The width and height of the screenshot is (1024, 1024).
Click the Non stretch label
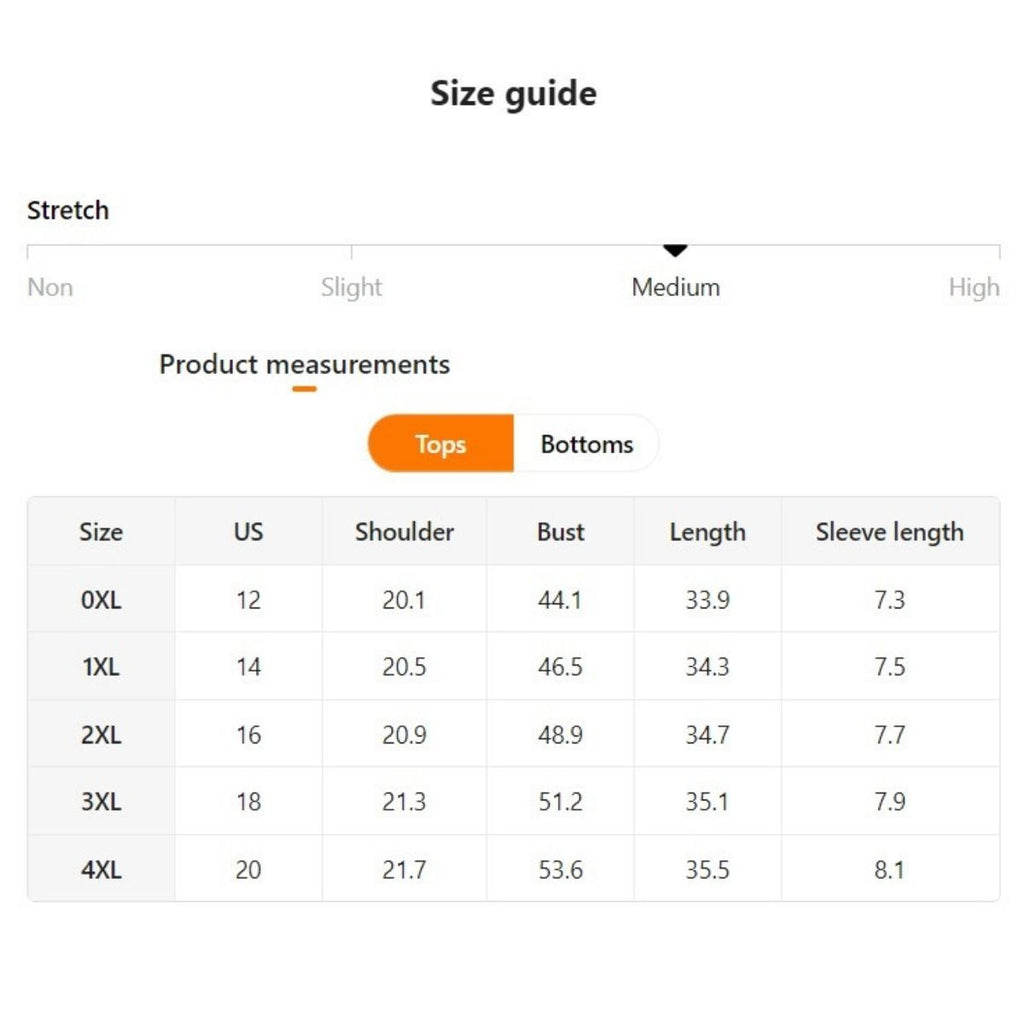tap(50, 288)
